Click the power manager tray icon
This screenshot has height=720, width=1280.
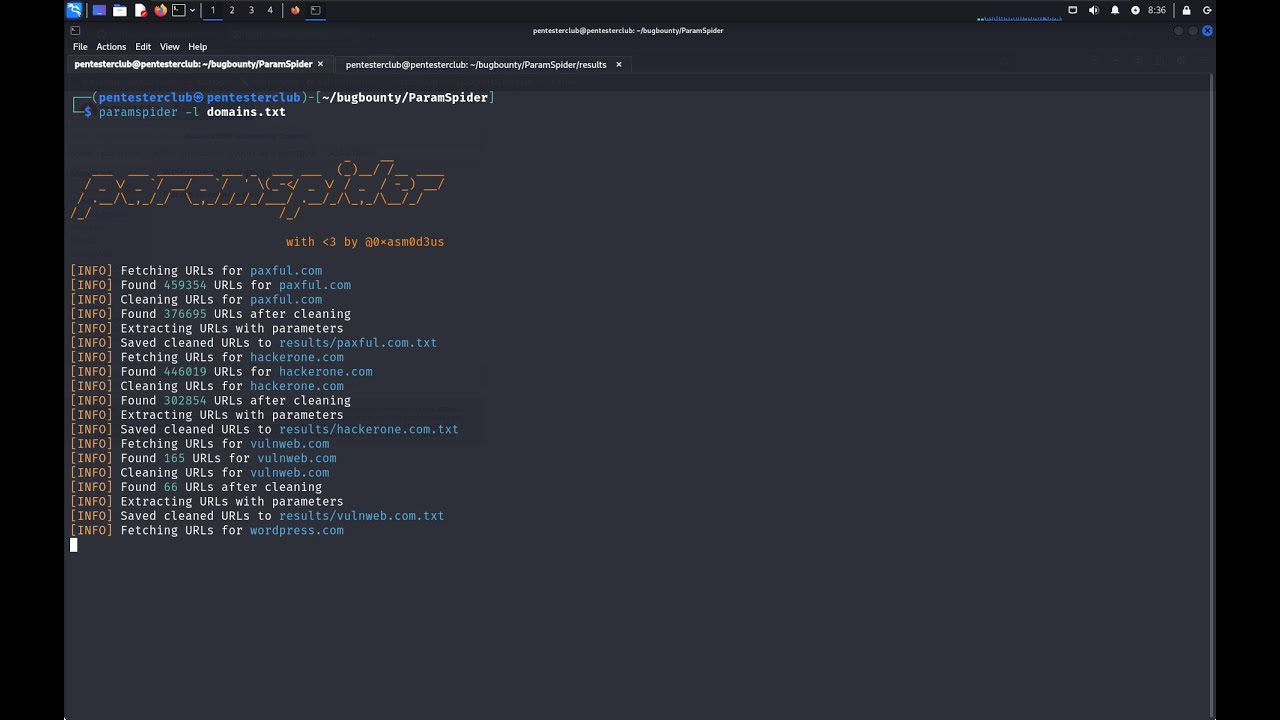[1135, 10]
